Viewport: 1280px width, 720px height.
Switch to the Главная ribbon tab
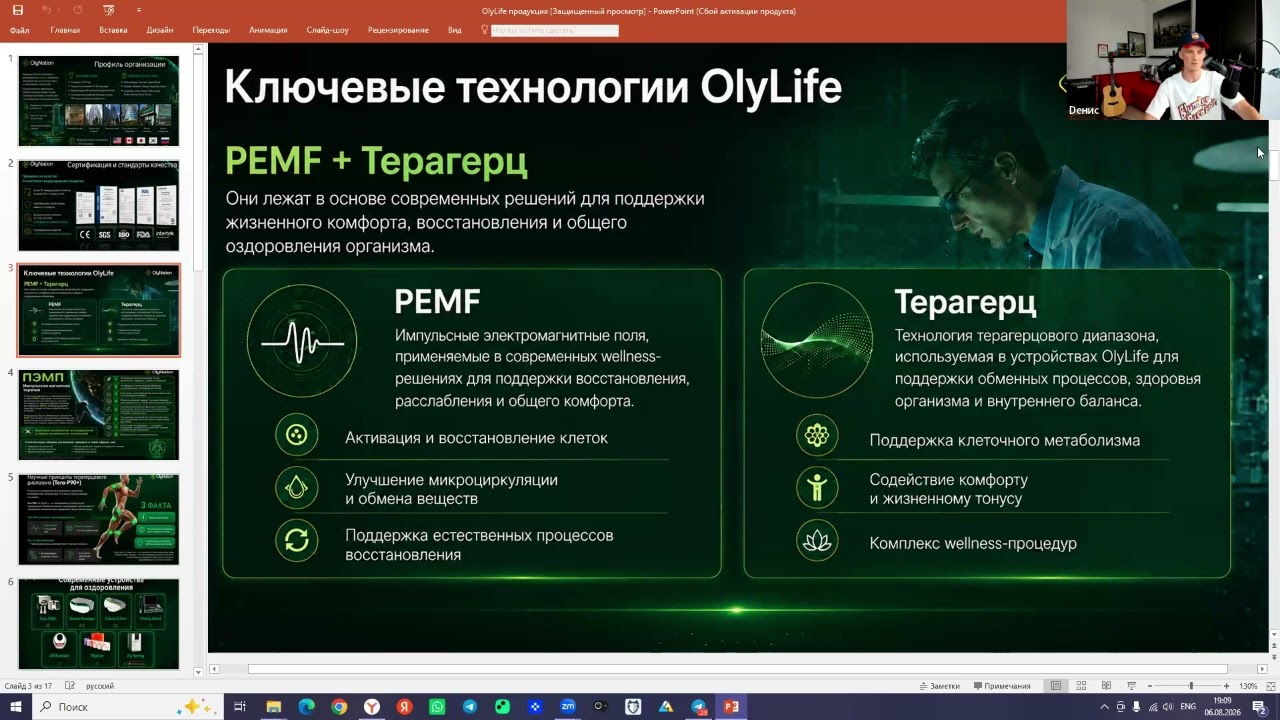coord(65,30)
